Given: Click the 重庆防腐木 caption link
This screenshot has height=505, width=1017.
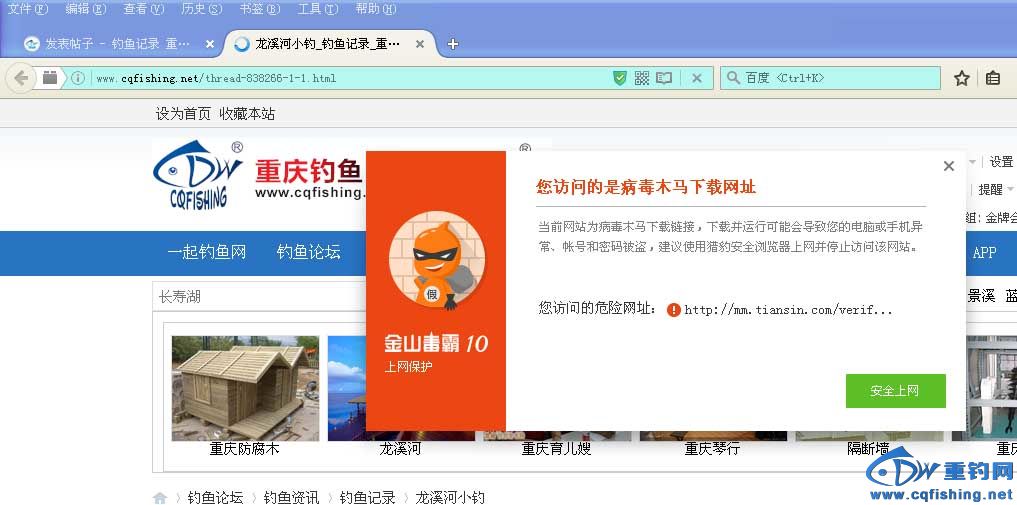Looking at the screenshot, I should (245, 449).
